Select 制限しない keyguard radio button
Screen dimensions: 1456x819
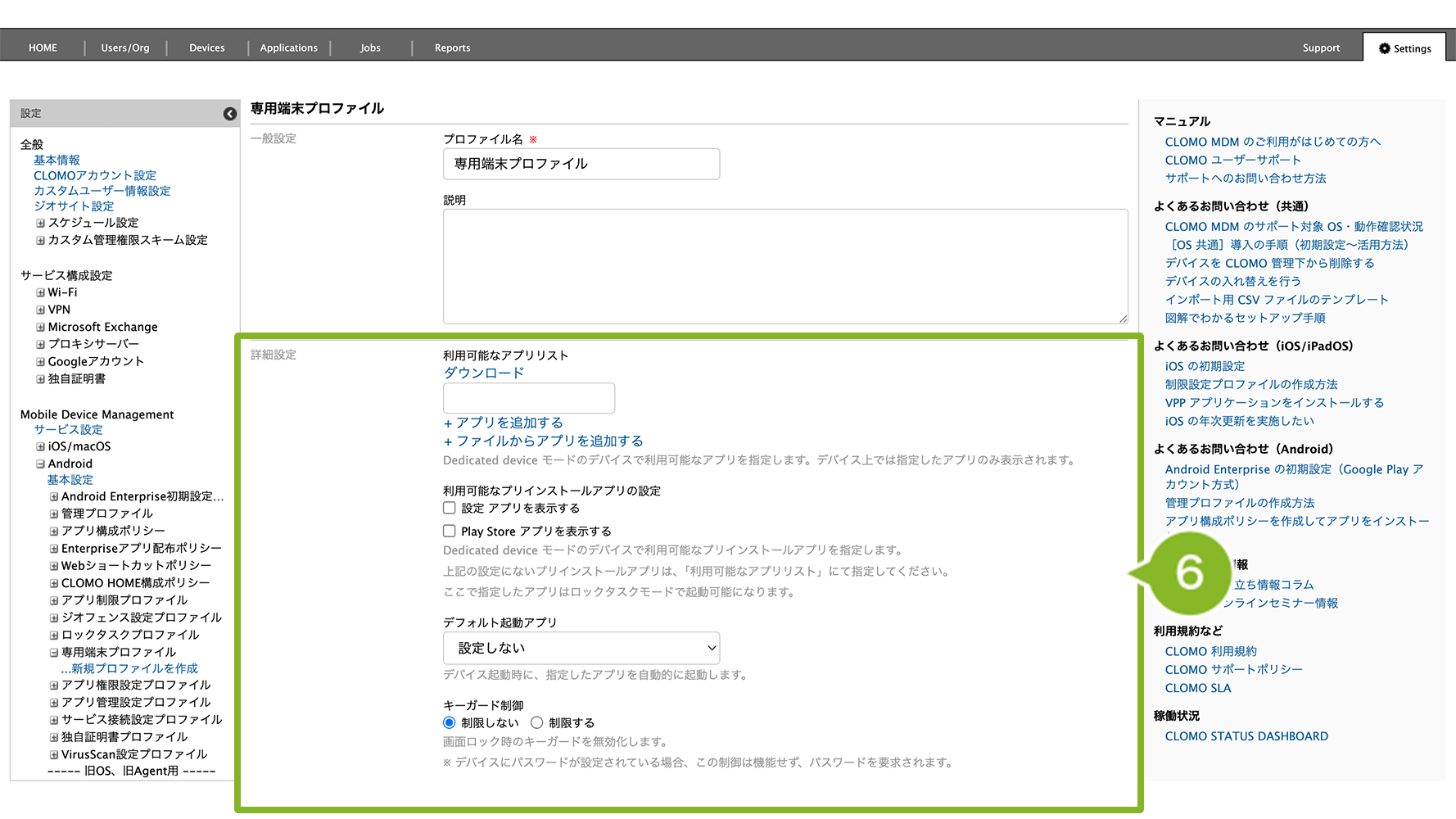click(450, 722)
